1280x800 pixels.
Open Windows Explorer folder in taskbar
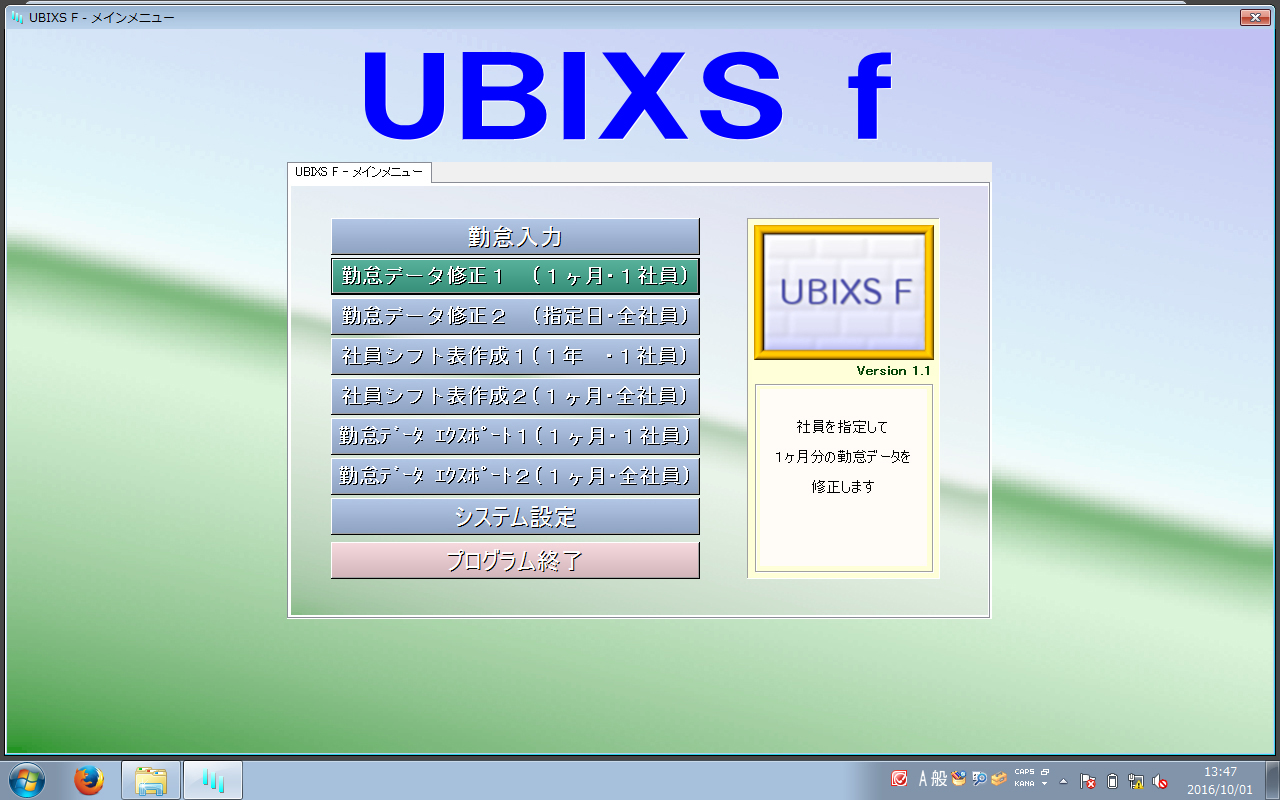(x=151, y=780)
